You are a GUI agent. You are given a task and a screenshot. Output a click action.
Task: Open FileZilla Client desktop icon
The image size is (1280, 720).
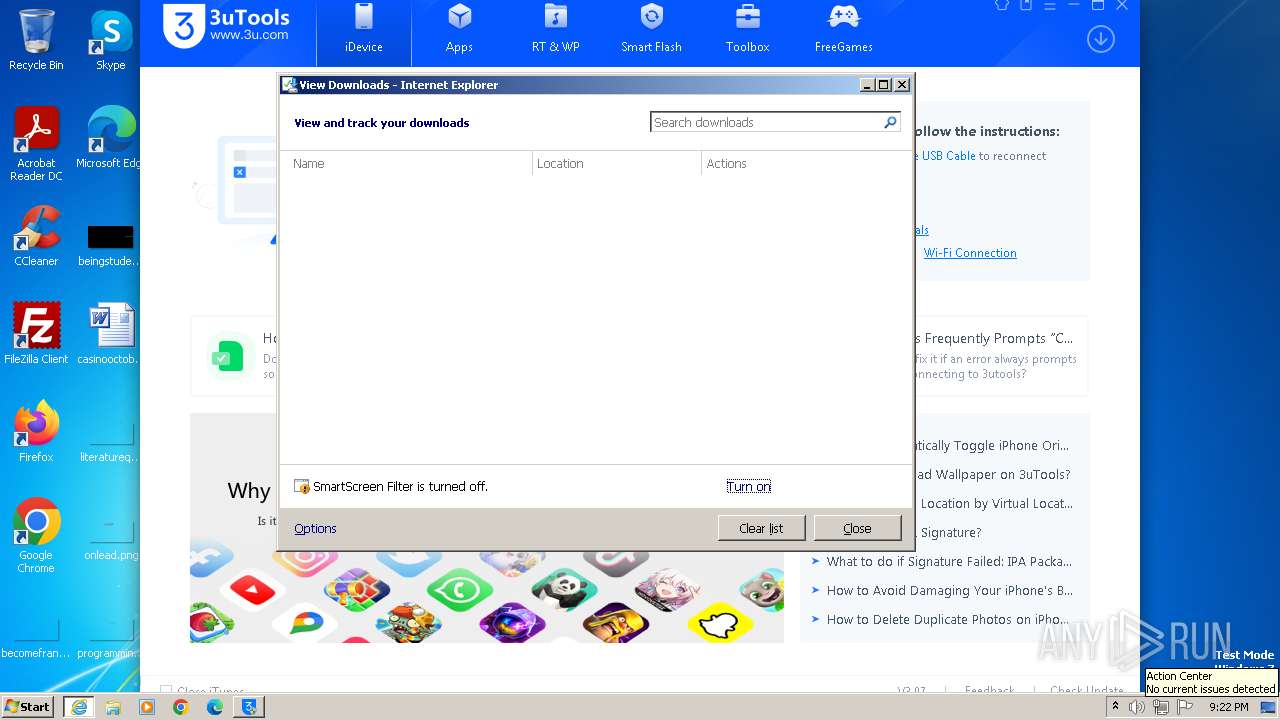(36, 333)
